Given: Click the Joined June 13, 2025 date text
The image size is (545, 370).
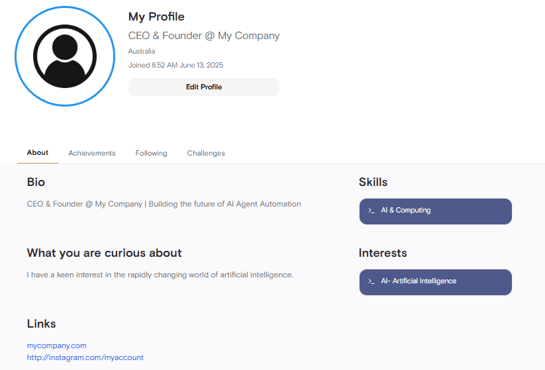Looking at the screenshot, I should click(176, 65).
